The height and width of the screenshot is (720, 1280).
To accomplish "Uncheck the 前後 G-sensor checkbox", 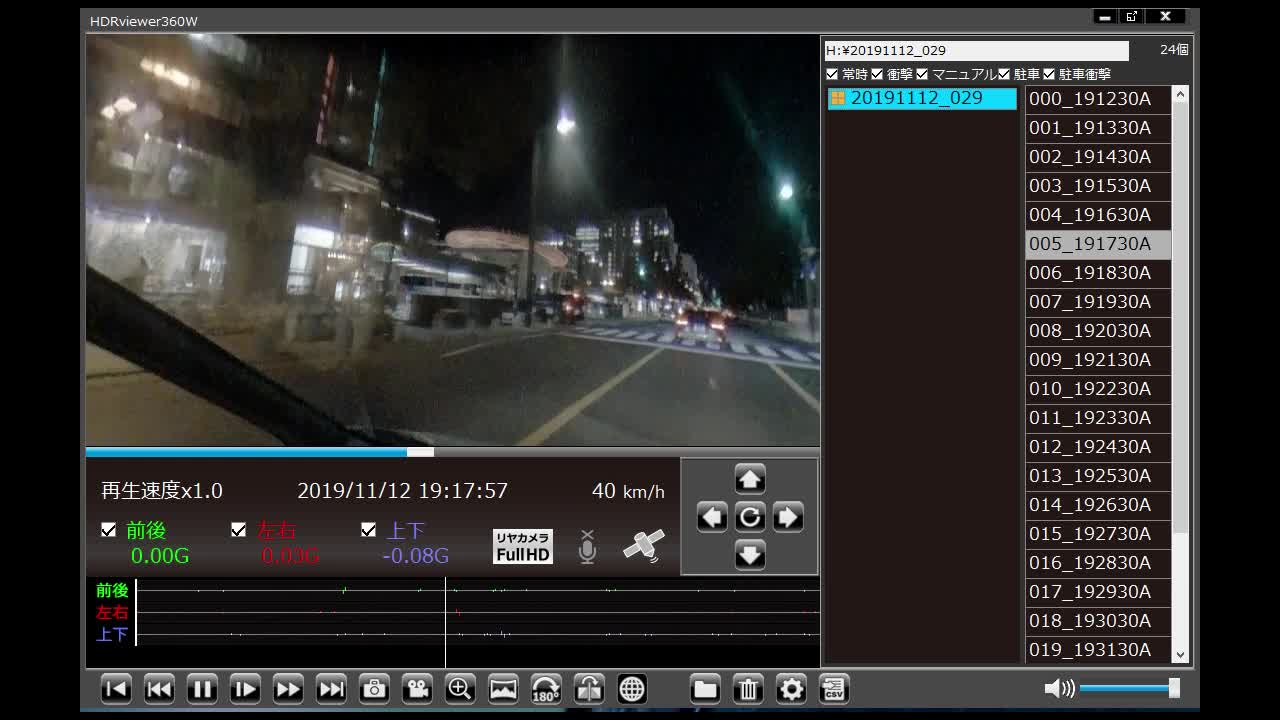I will (x=109, y=530).
